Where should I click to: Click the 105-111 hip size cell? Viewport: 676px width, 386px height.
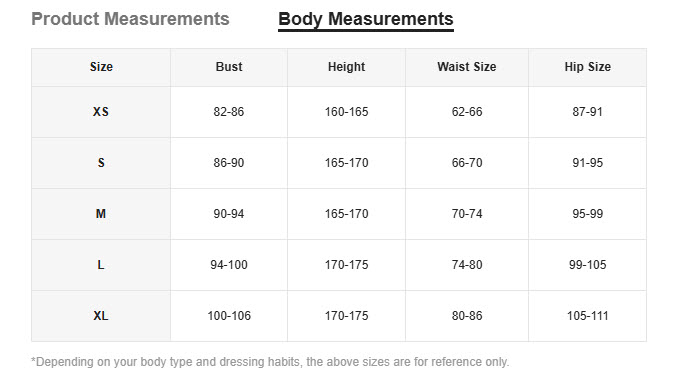pos(588,316)
